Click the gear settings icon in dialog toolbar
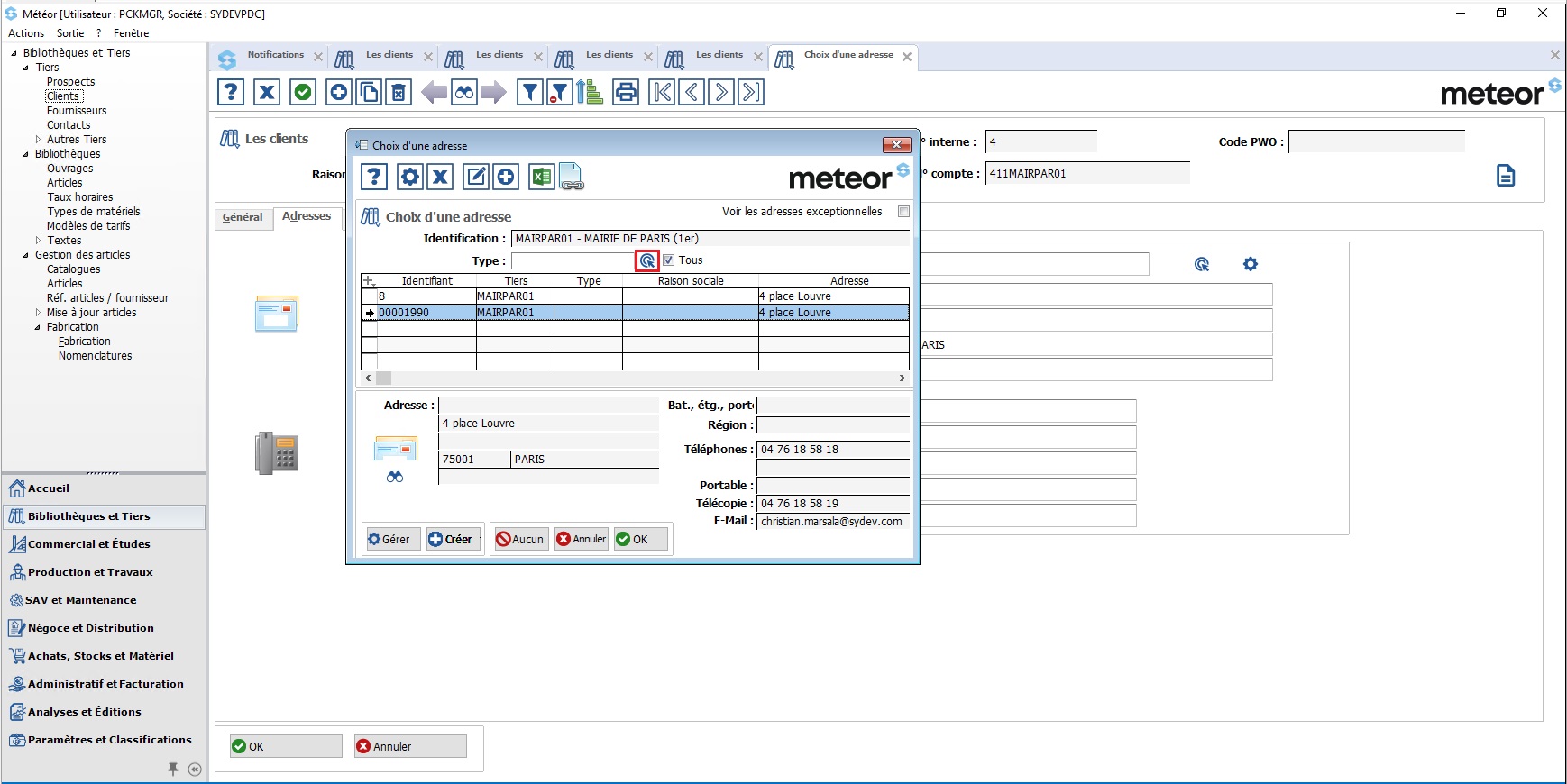This screenshot has height=784, width=1567. [410, 177]
